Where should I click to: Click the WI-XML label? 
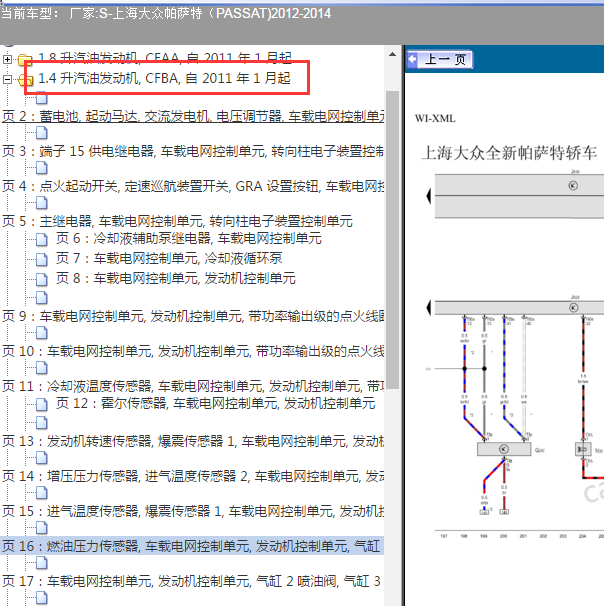[x=435, y=118]
